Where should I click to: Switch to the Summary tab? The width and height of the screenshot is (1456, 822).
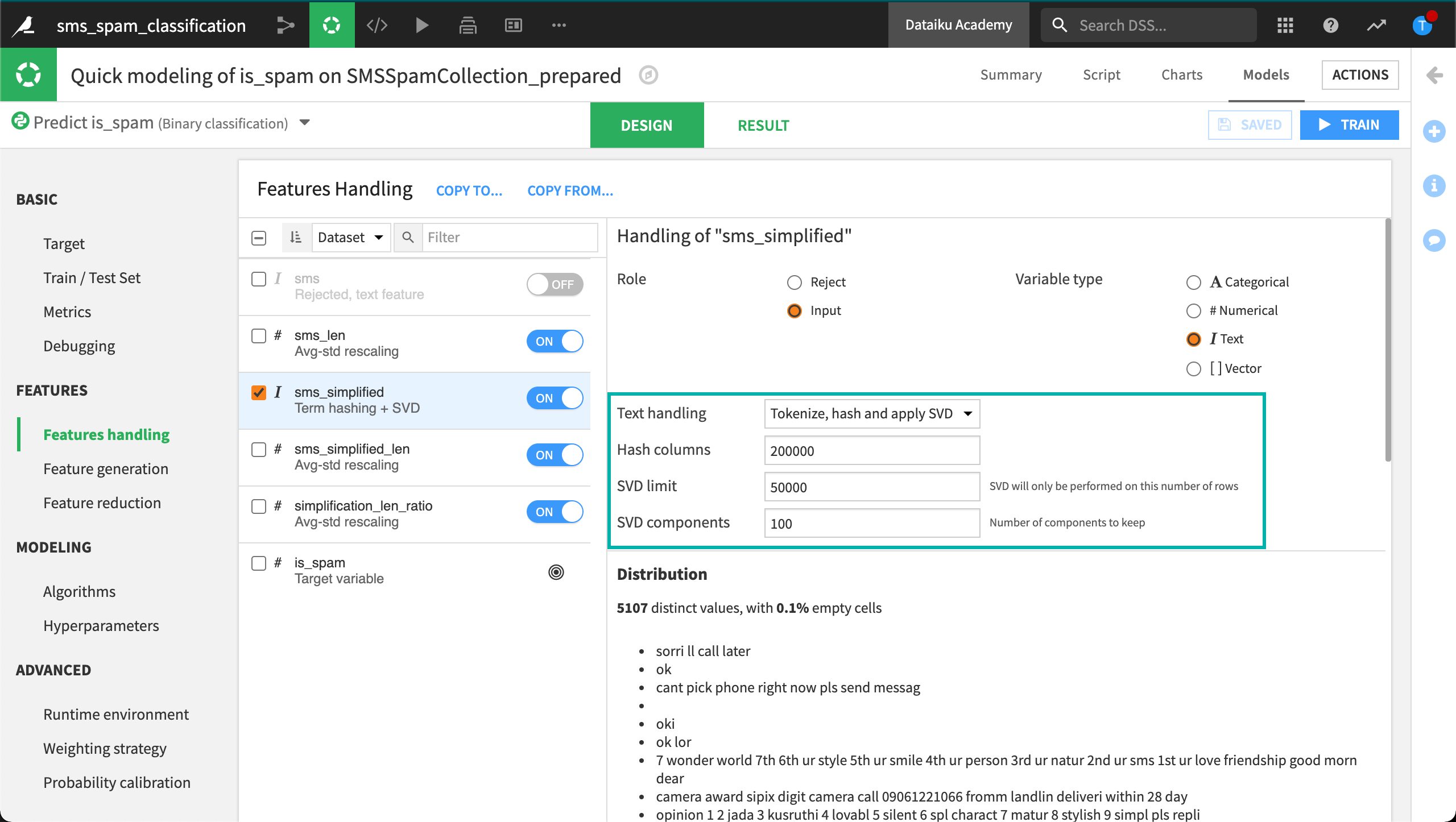1011,74
